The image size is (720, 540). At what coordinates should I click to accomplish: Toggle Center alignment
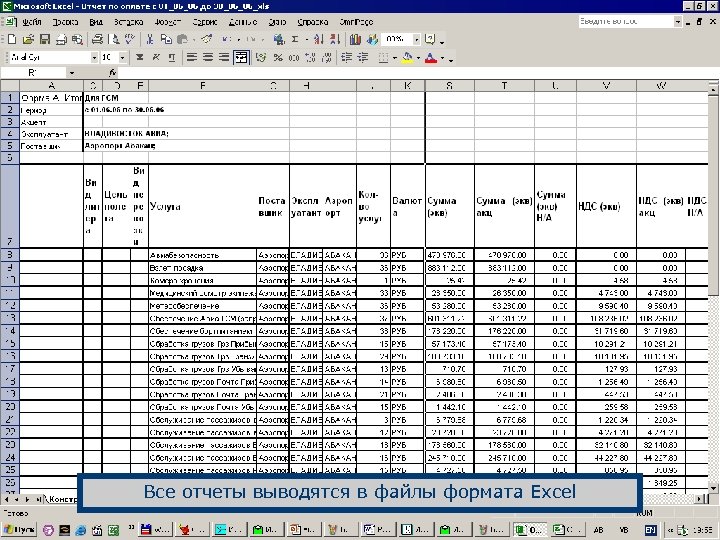pyautogui.click(x=208, y=57)
